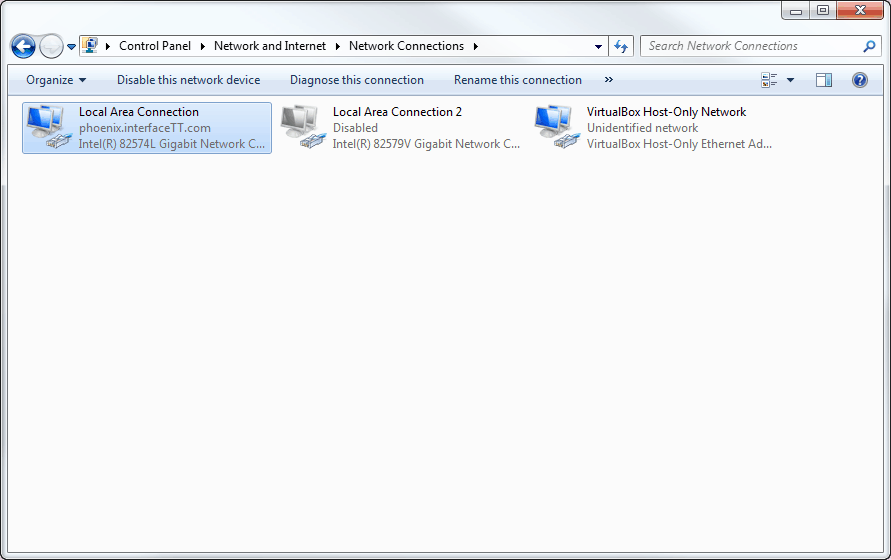The height and width of the screenshot is (560, 891).
Task: Expand the arrow after Network Connections breadcrumb
Action: pyautogui.click(x=476, y=46)
